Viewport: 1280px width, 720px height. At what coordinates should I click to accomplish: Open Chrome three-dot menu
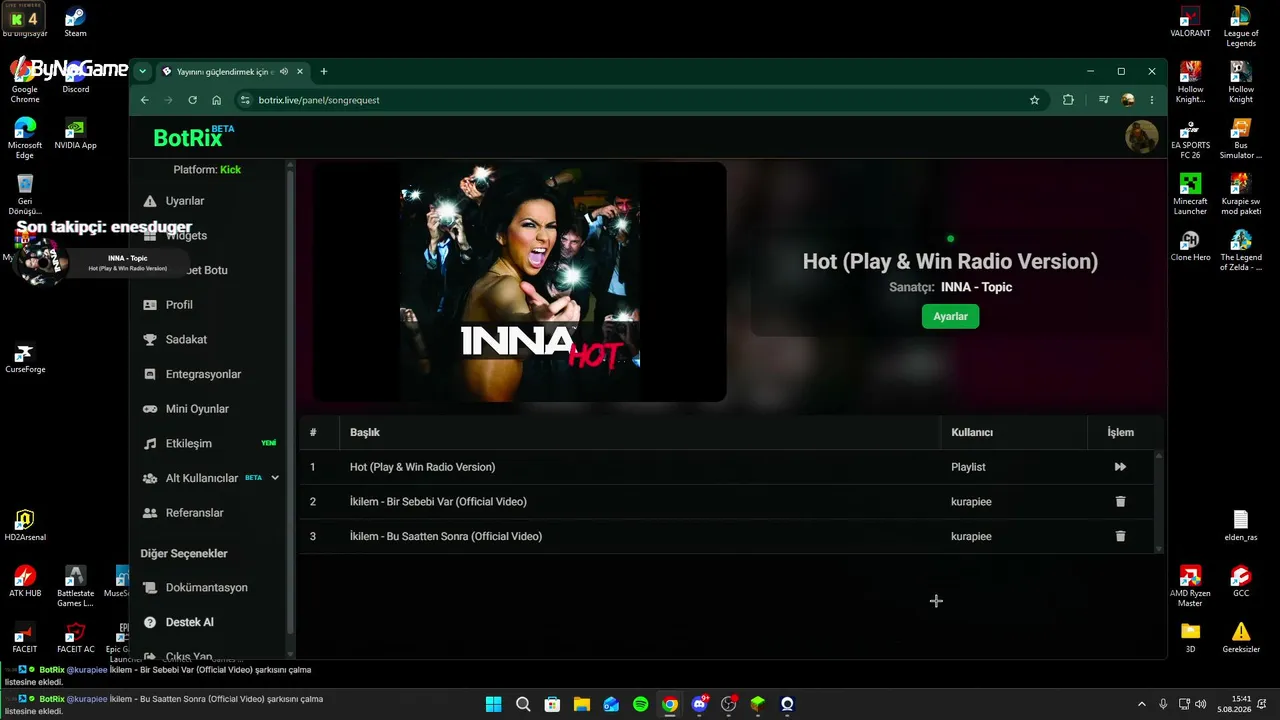click(x=1152, y=100)
